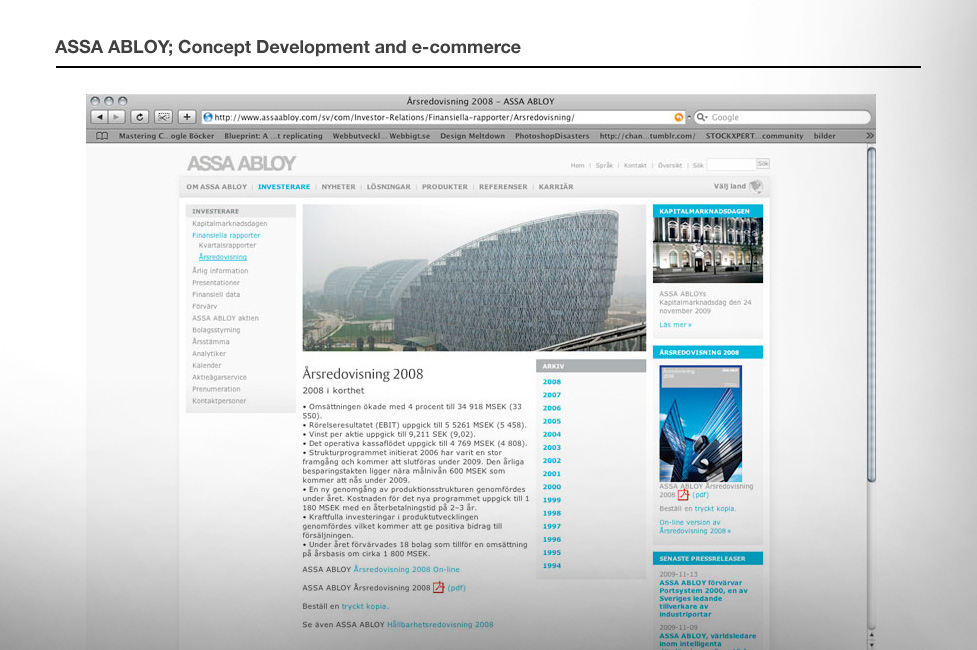Select PRODUKTER in the navigation bar
This screenshot has height=650, width=977.
tap(445, 187)
